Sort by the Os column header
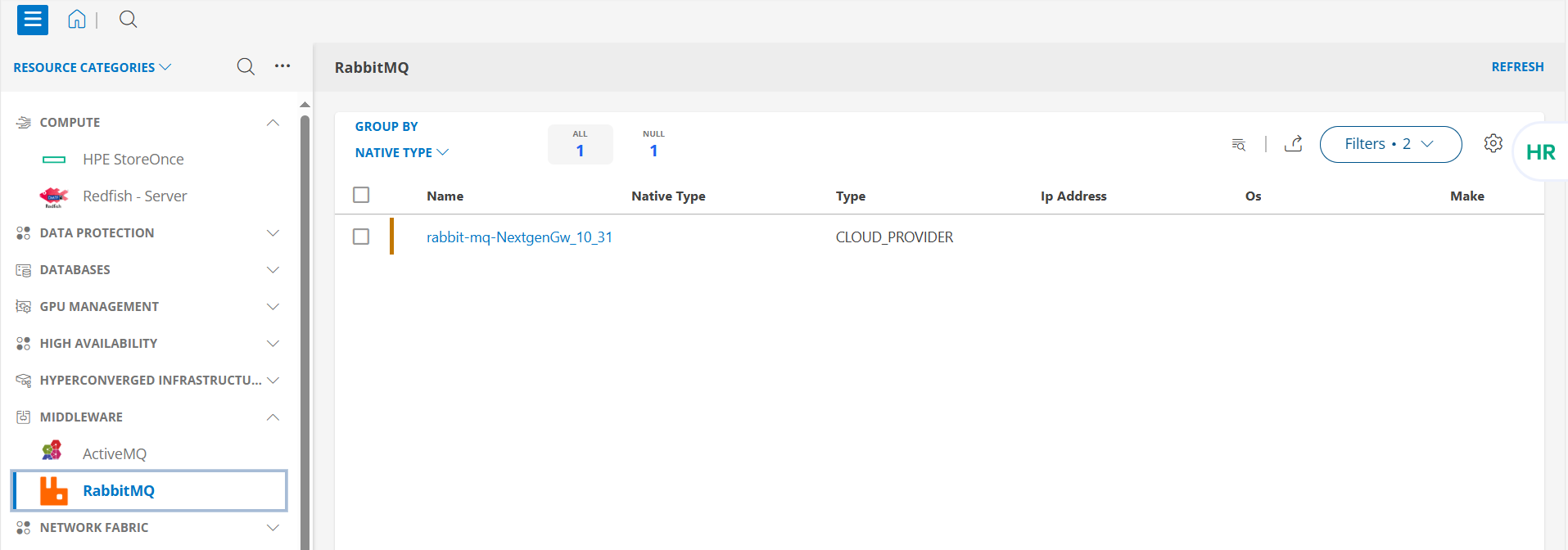 (1253, 196)
